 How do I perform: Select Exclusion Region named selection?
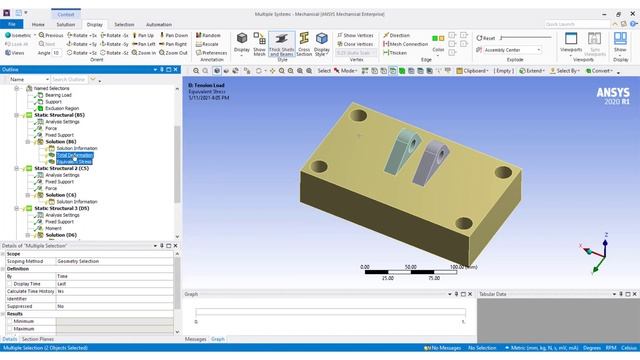pos(62,108)
